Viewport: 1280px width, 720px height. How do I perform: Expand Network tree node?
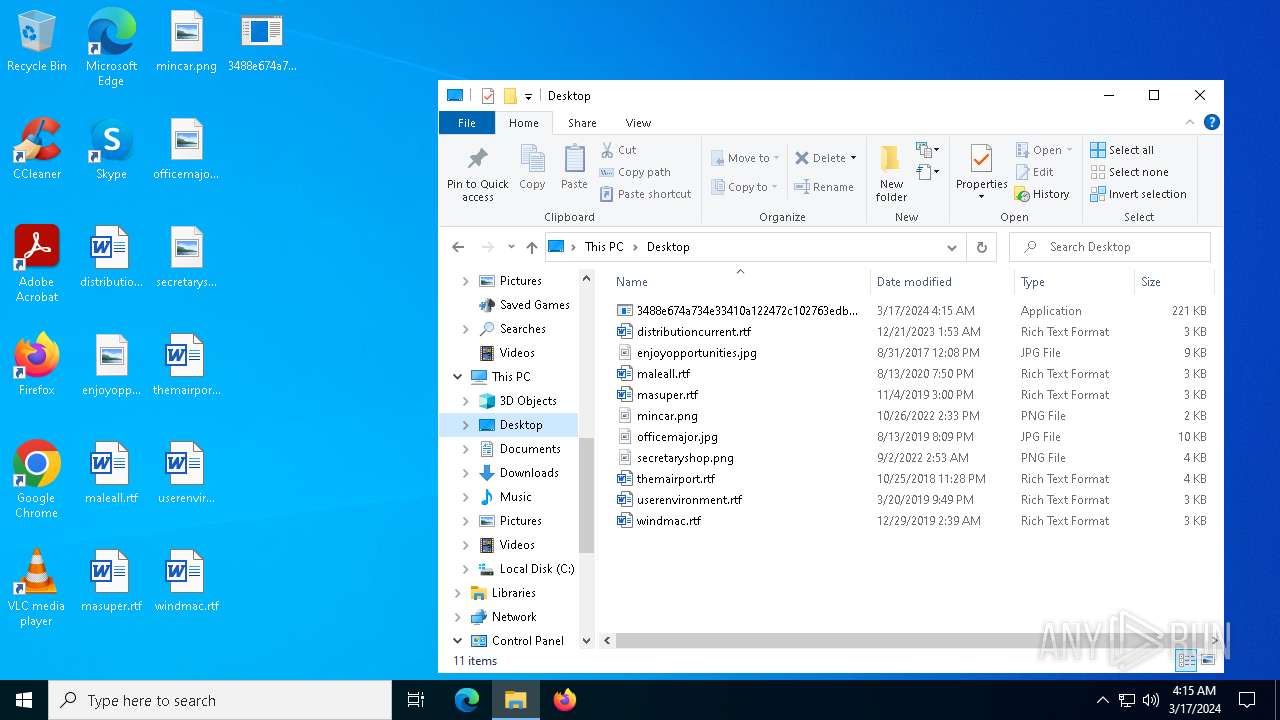point(458,617)
